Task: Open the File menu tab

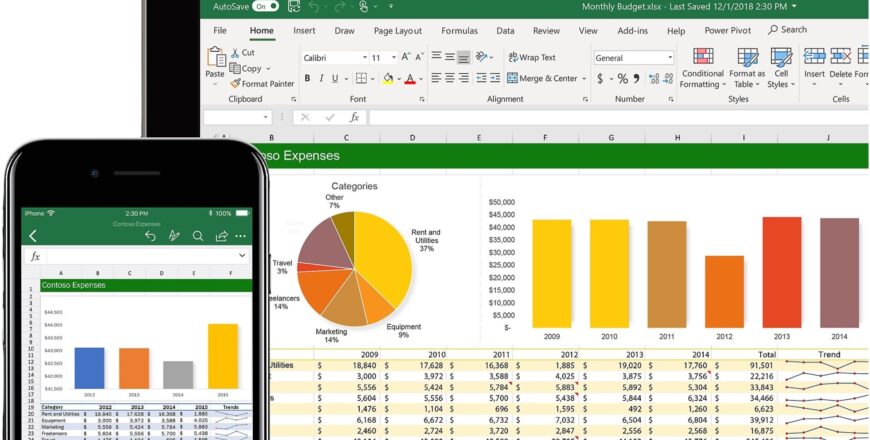Action: [x=220, y=31]
